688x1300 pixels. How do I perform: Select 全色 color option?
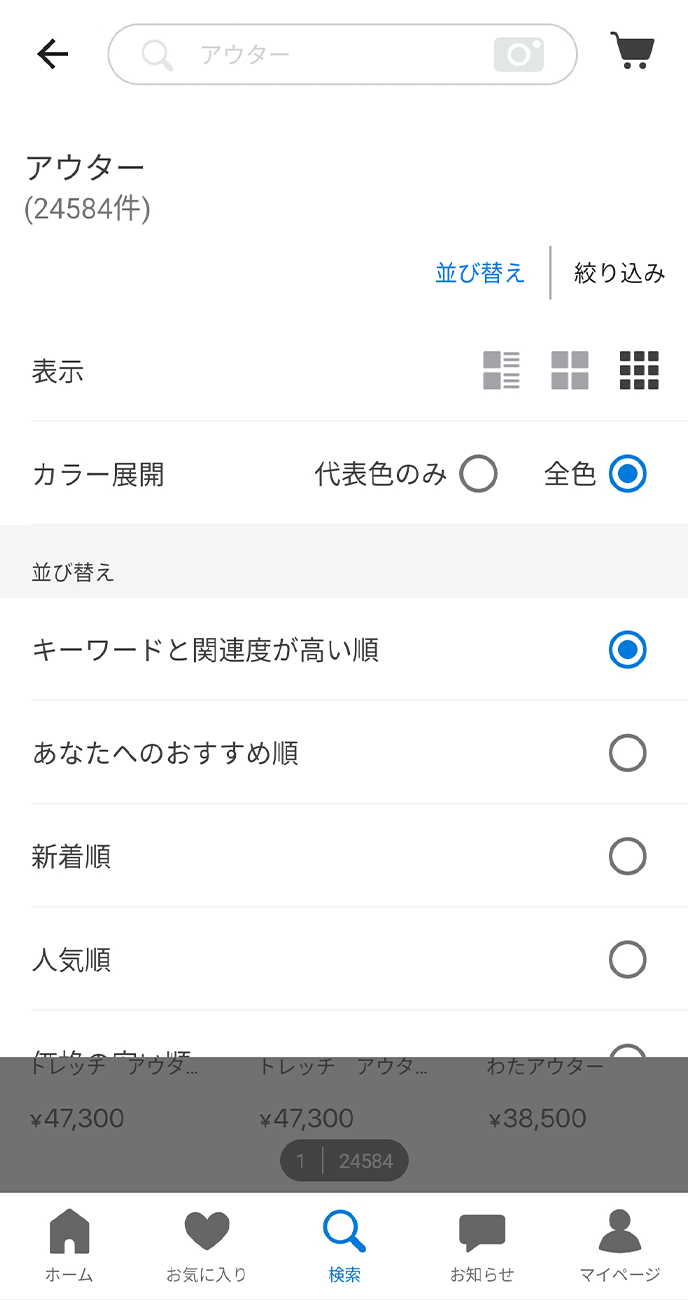[627, 474]
